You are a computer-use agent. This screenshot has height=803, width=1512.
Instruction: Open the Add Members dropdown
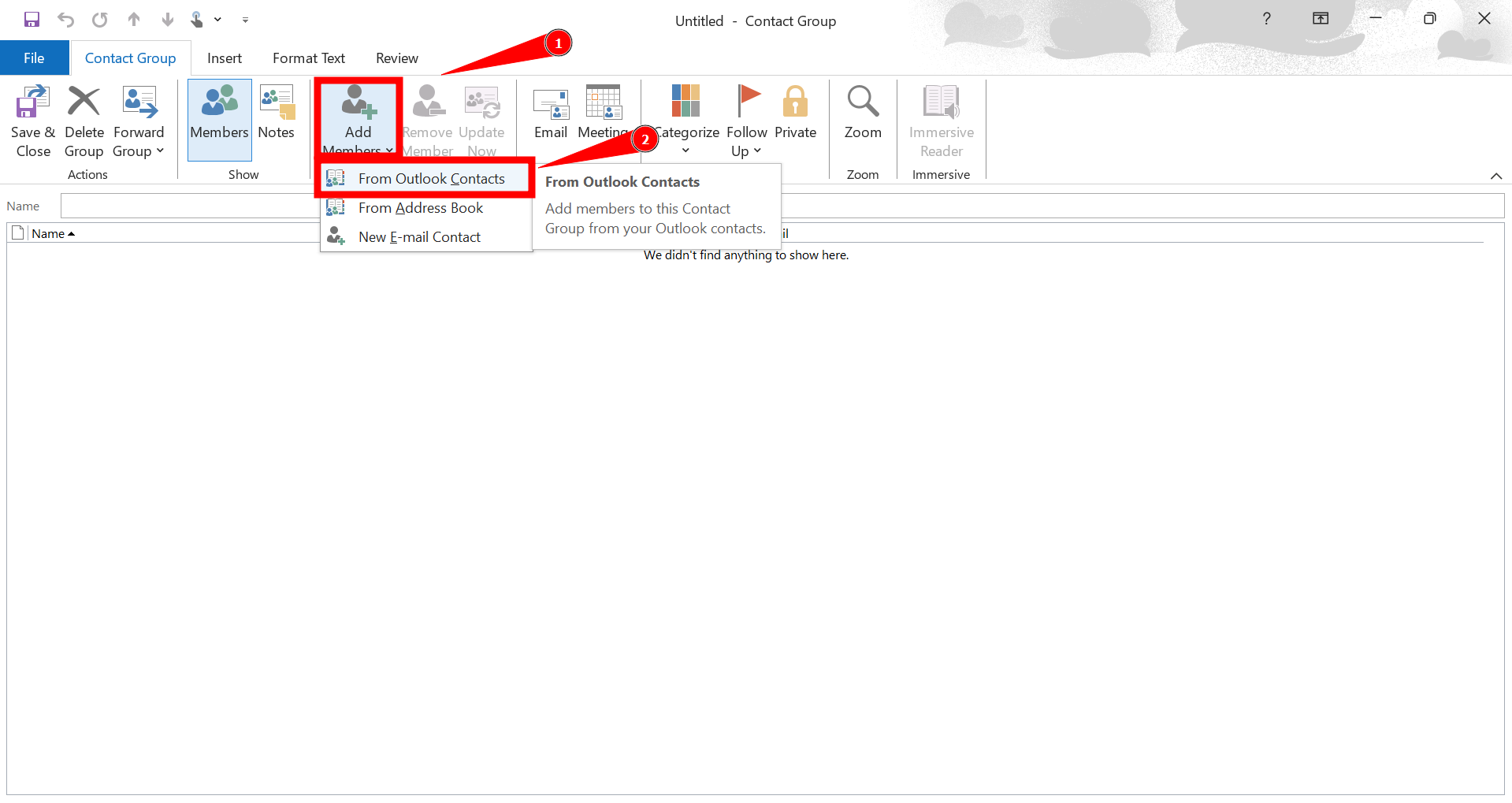tap(357, 118)
